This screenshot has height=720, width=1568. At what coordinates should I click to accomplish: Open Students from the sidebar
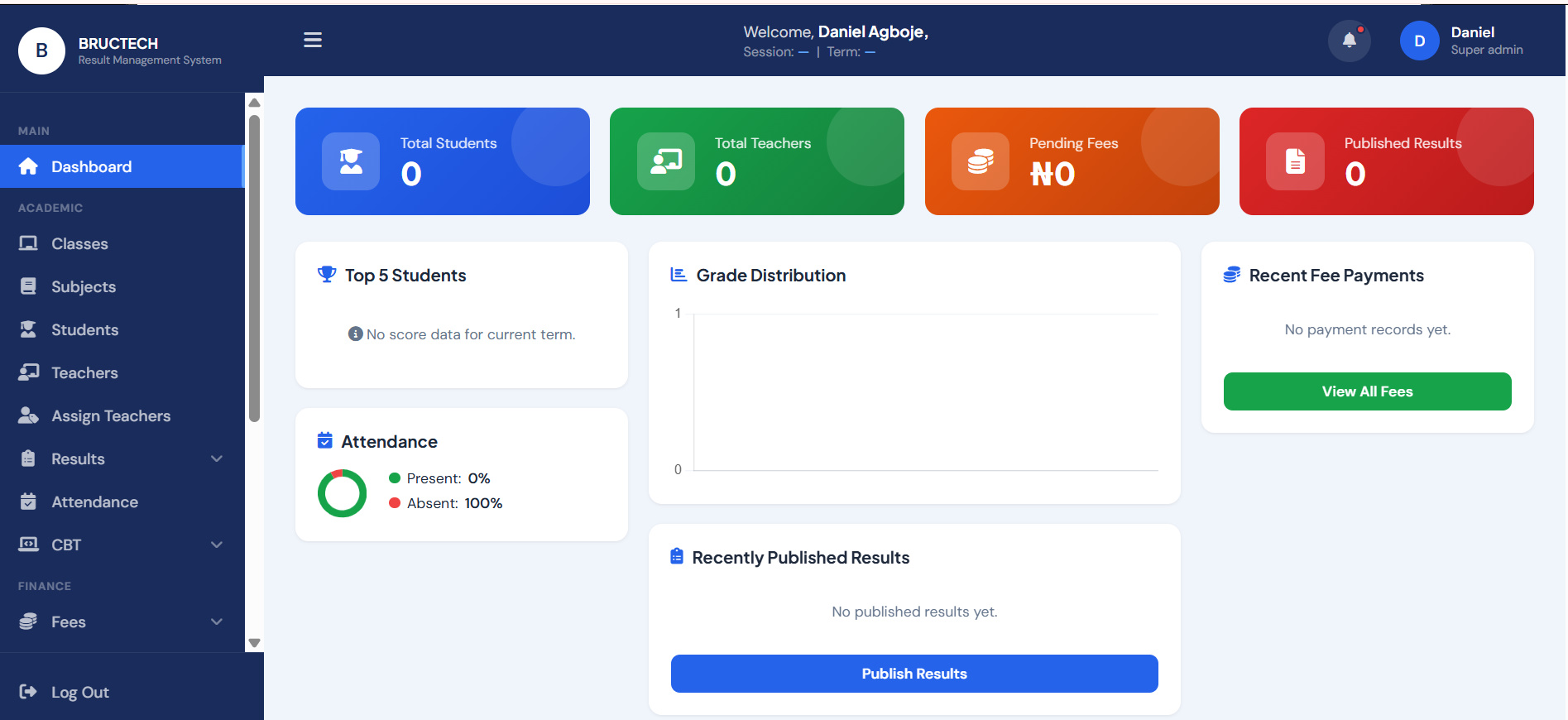tap(122, 329)
